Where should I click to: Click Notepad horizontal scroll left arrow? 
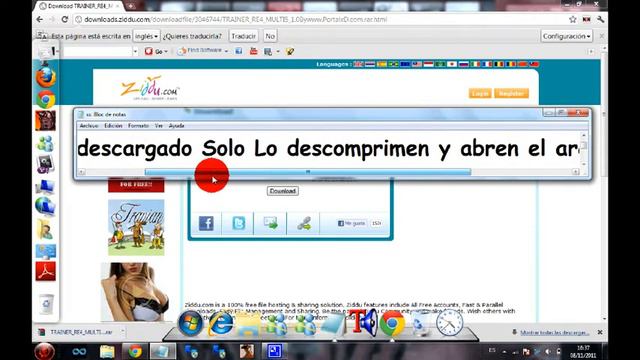tap(82, 172)
